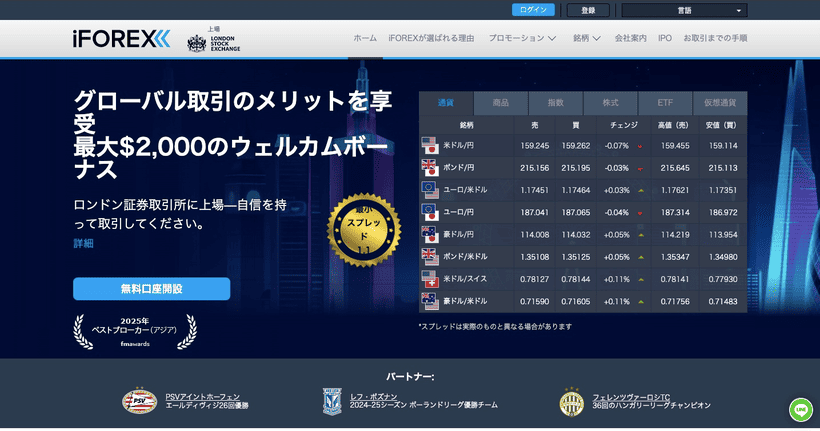This screenshot has width=820, height=431.
Task: Click the up arrow for 米ドル/スイス
Action: coord(640,280)
